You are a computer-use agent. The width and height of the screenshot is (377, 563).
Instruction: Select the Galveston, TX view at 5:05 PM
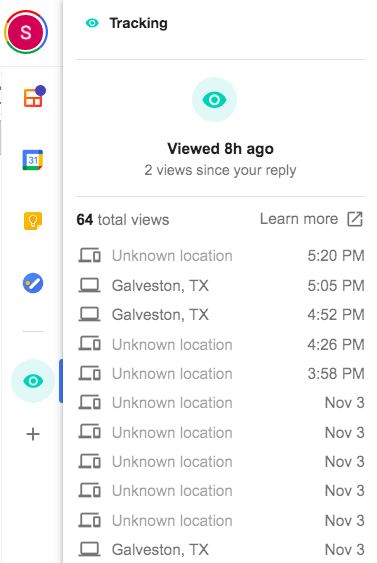[x=221, y=286]
